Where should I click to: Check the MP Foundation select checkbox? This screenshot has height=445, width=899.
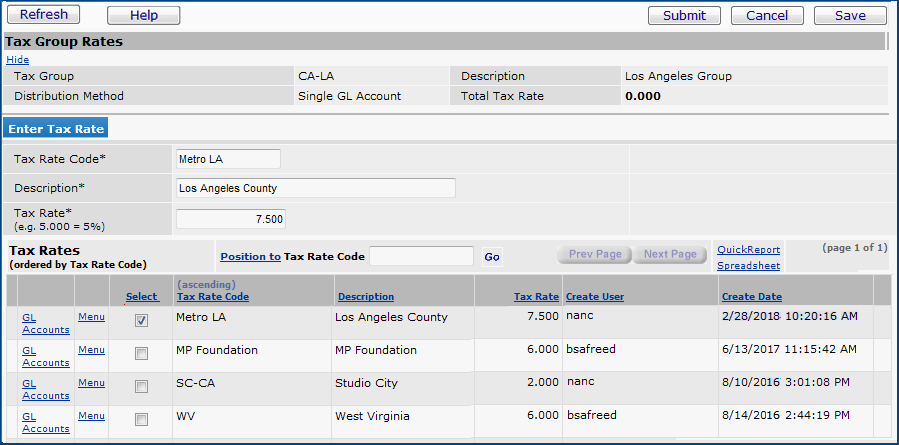coord(141,354)
